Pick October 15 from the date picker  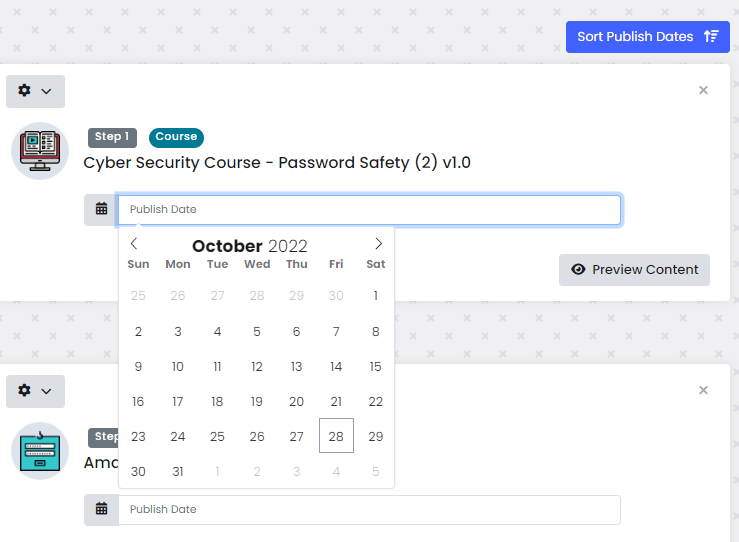[376, 366]
